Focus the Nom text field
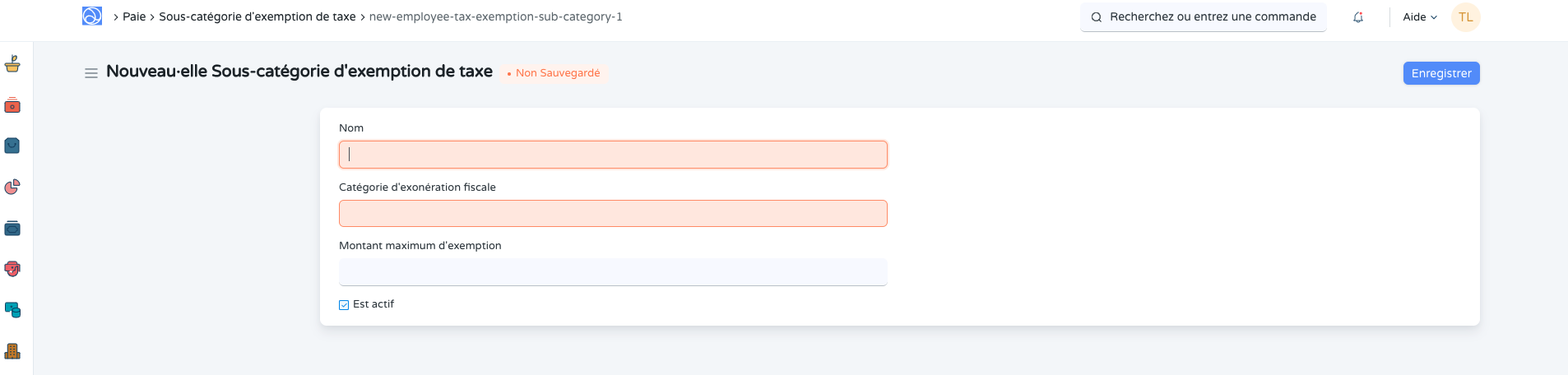1568x375 pixels. [613, 155]
